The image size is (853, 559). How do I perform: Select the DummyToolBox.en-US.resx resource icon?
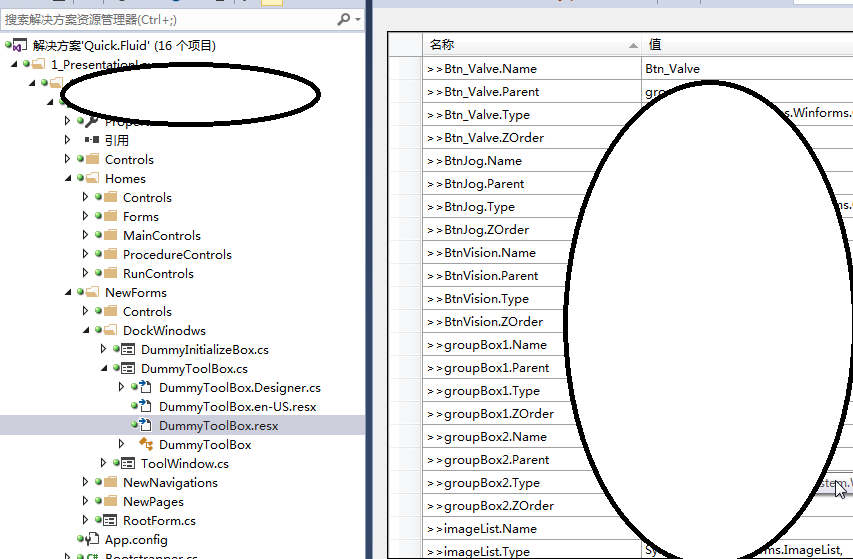[x=145, y=406]
